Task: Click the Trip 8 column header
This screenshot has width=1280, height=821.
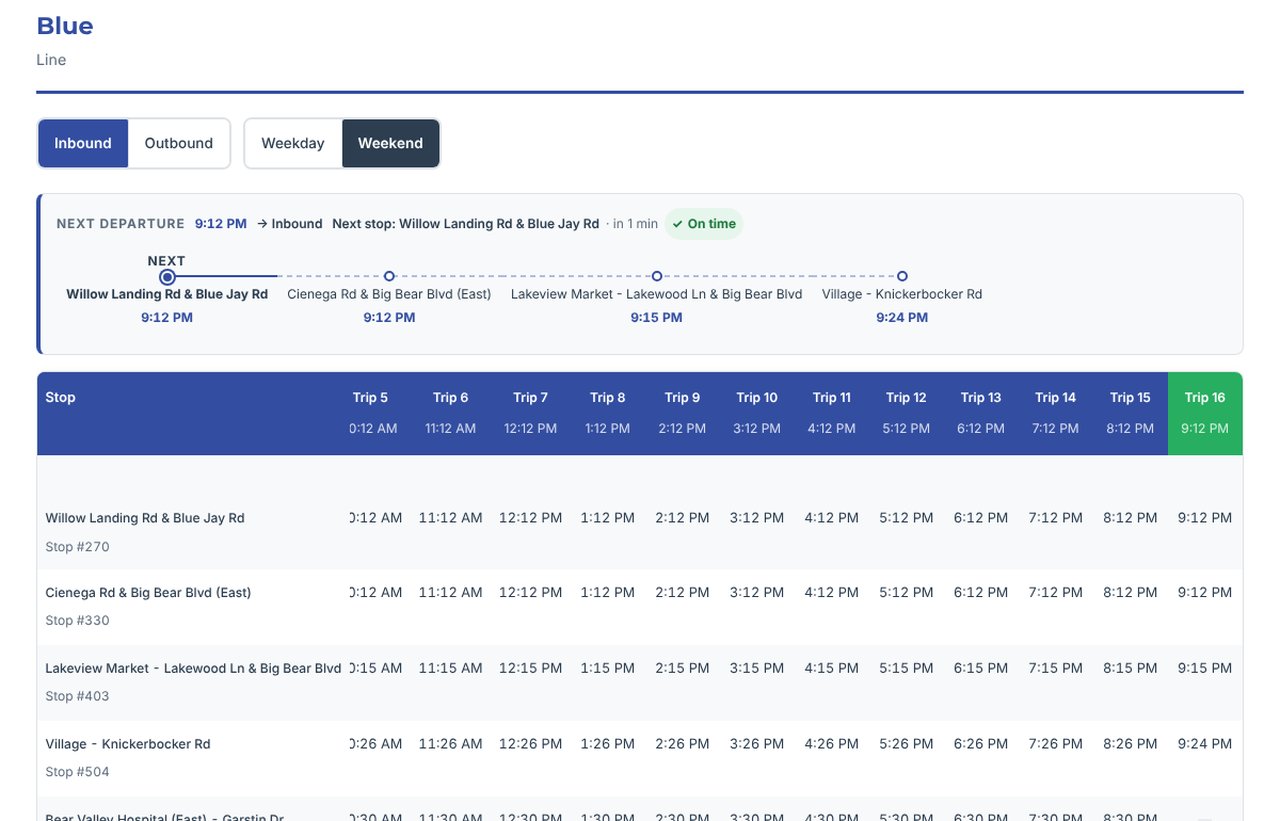Action: click(x=608, y=413)
